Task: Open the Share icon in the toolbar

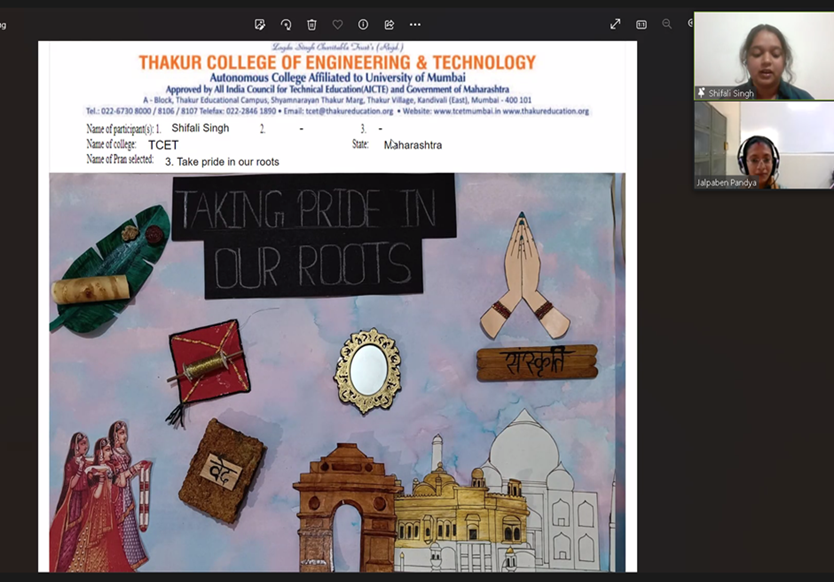Action: pos(389,24)
